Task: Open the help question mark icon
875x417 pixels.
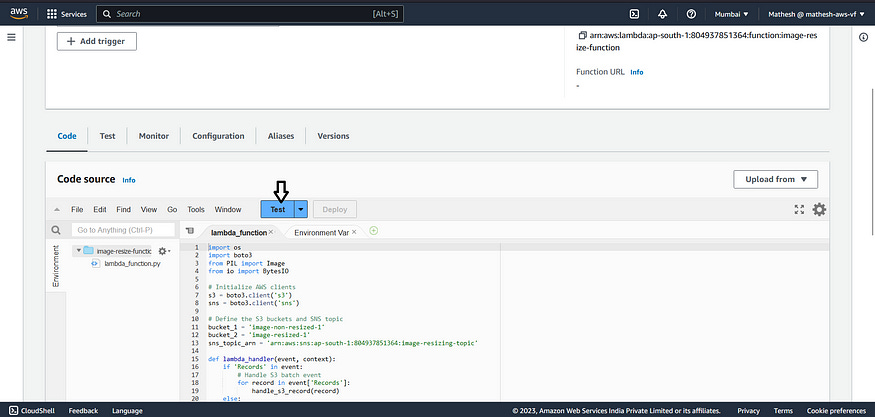Action: coord(691,14)
